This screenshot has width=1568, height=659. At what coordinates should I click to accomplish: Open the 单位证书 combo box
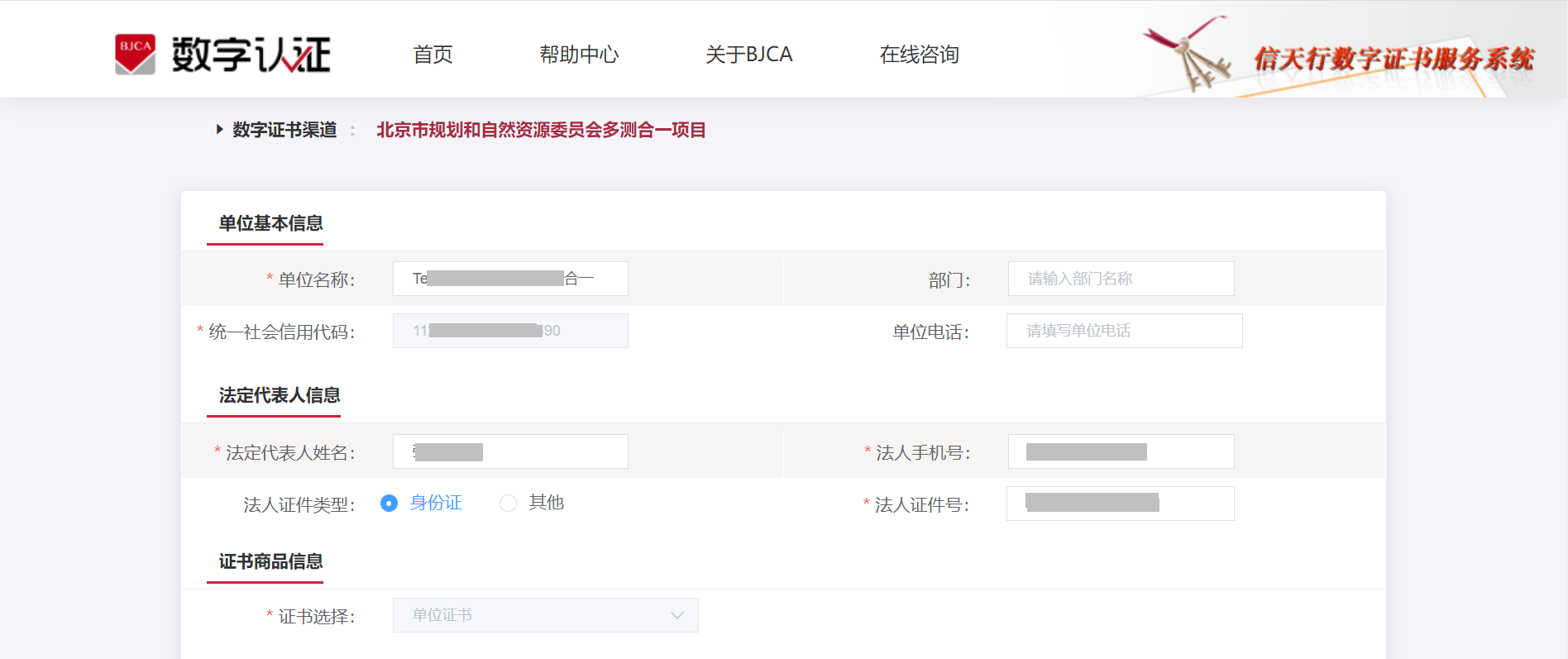(546, 615)
